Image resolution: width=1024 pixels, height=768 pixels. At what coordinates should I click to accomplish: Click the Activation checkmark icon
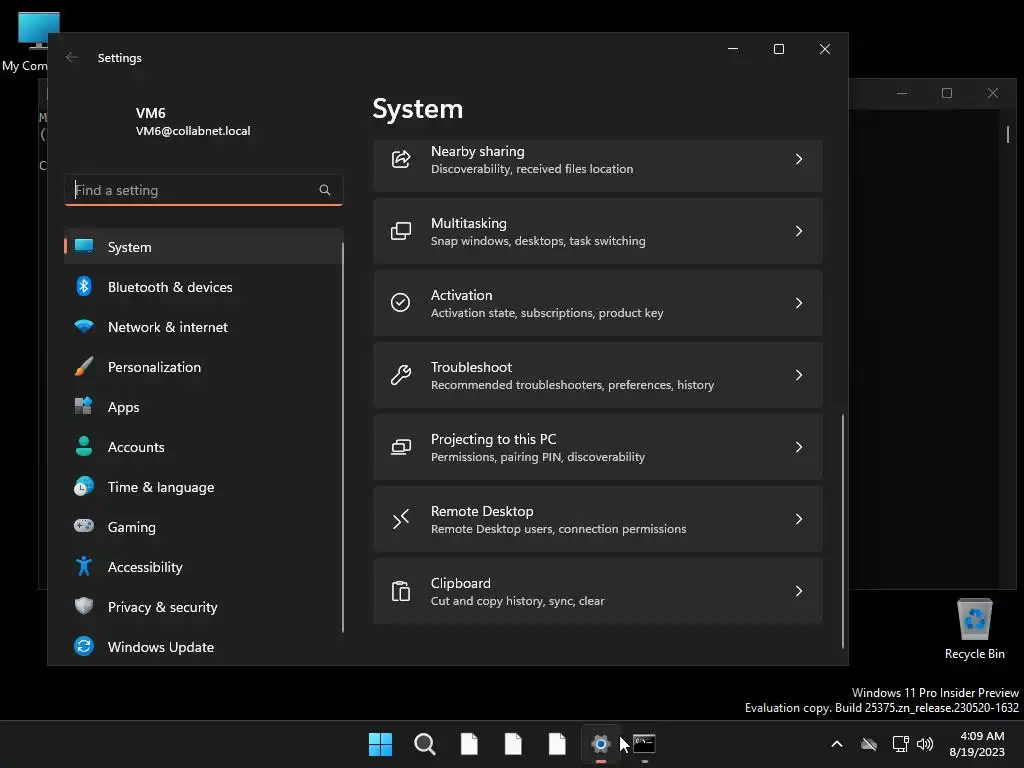click(400, 302)
